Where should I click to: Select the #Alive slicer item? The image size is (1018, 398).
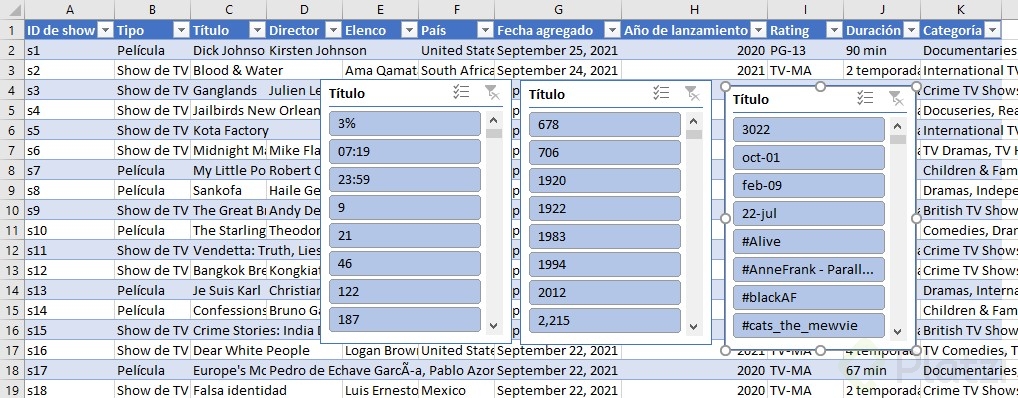808,242
